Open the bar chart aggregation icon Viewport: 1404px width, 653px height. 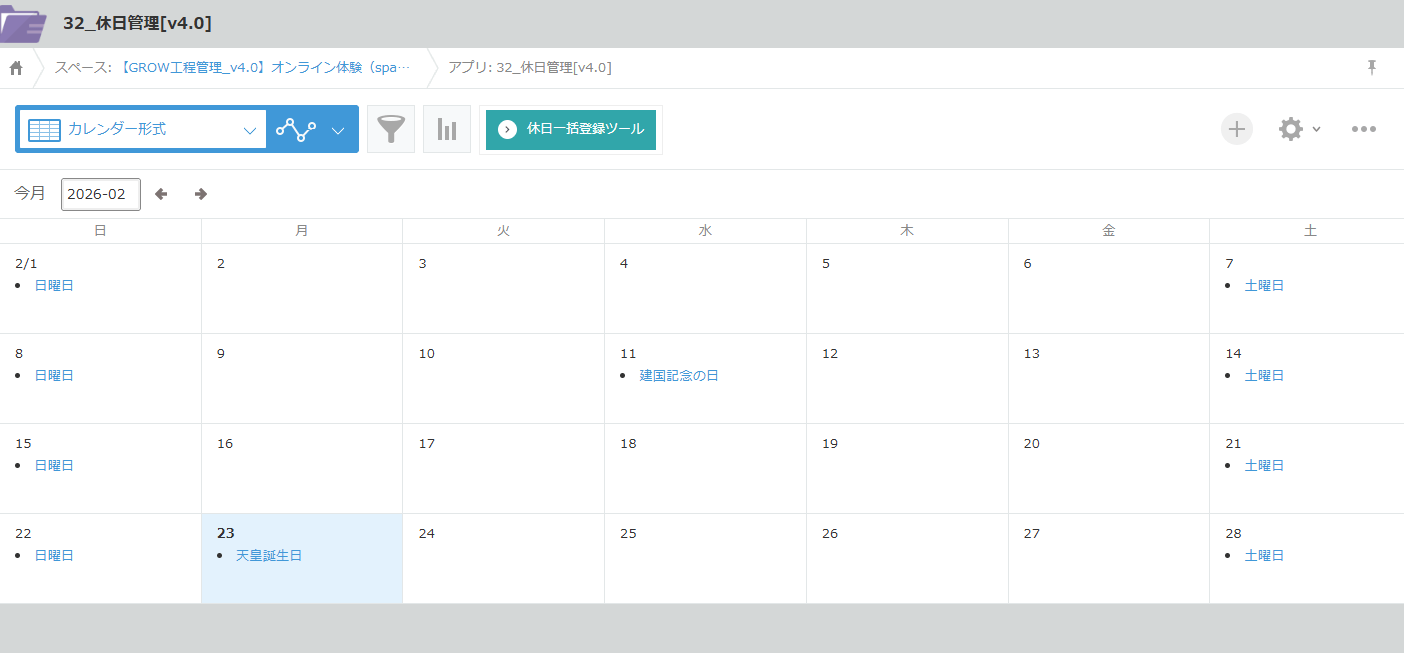447,129
